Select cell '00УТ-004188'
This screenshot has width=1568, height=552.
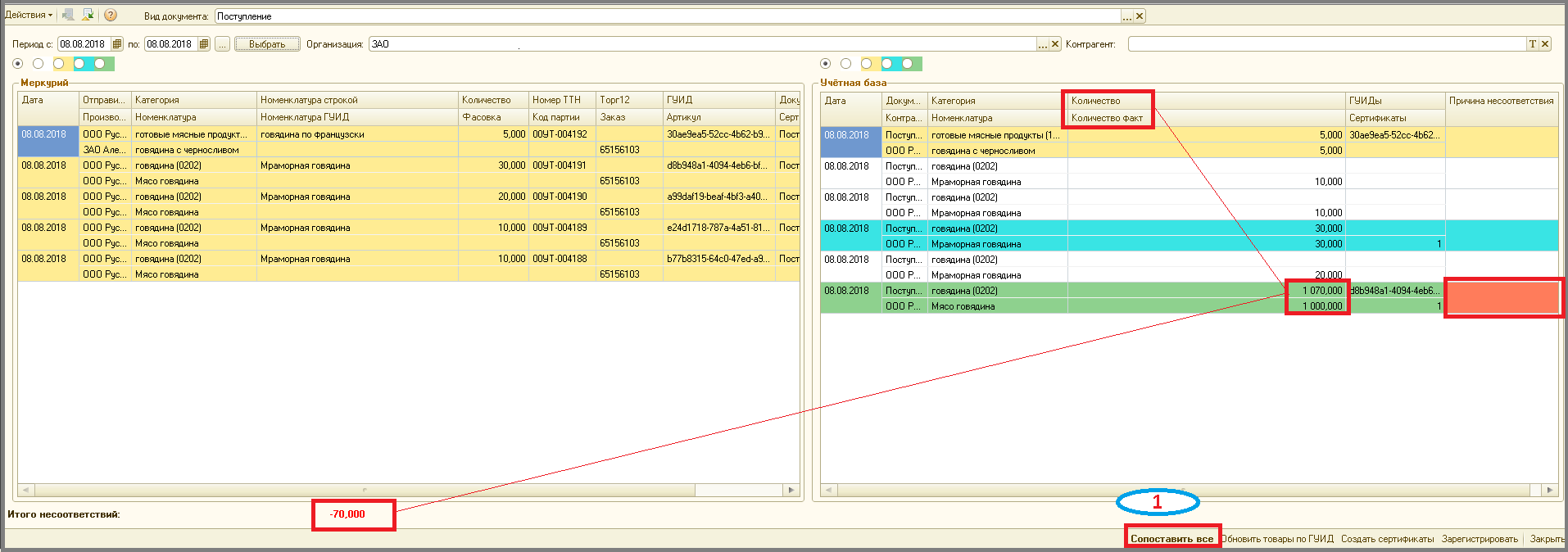pyautogui.click(x=562, y=259)
